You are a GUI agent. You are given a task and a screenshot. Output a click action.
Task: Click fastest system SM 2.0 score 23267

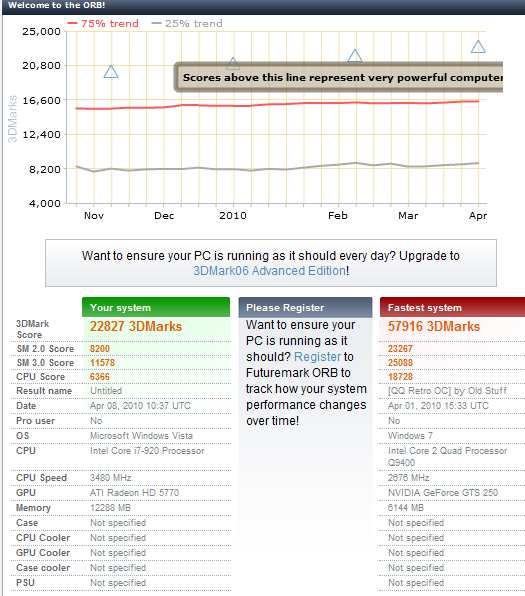click(400, 349)
